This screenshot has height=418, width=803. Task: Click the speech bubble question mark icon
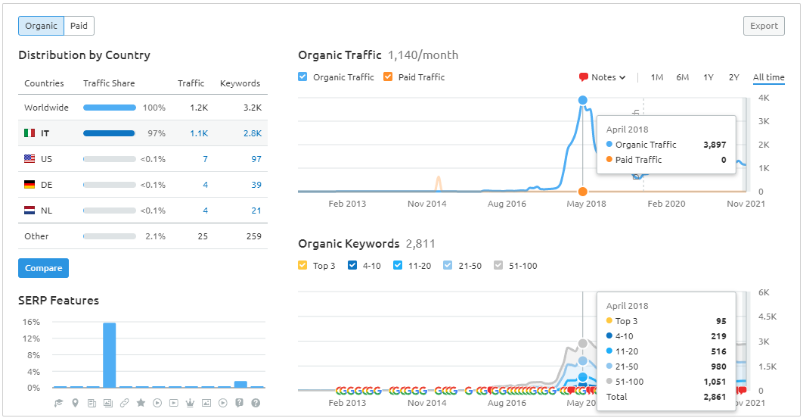[239, 403]
